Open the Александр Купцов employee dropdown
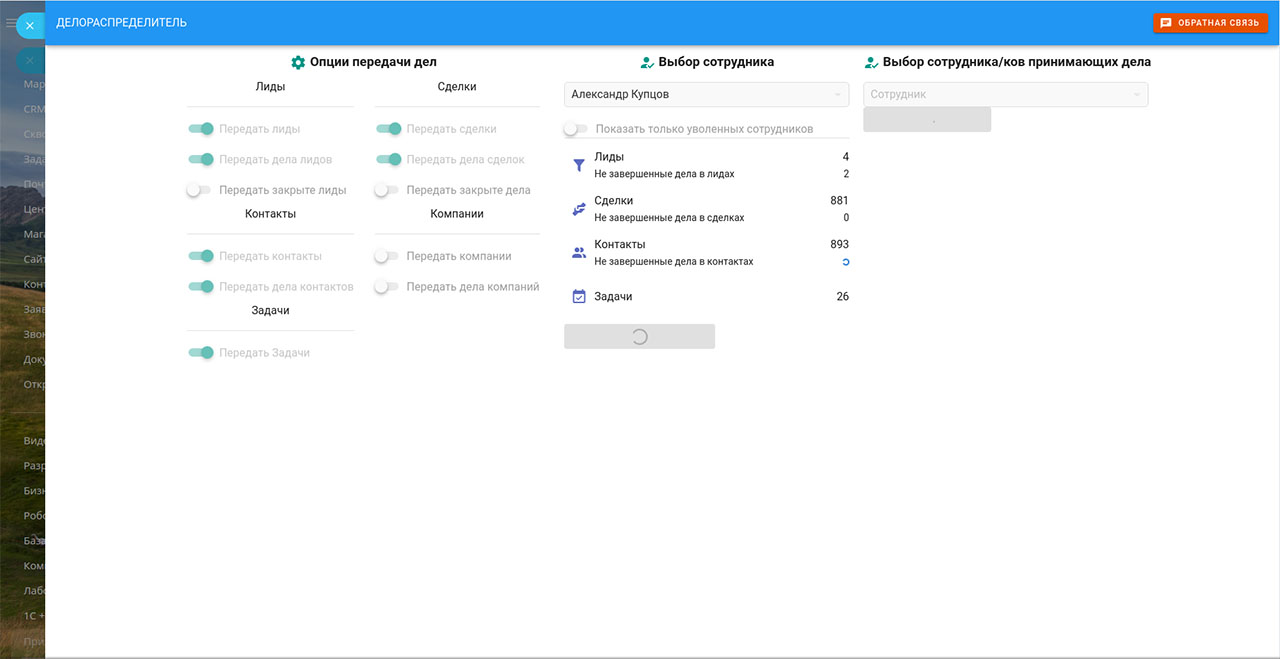1280x659 pixels. (706, 95)
